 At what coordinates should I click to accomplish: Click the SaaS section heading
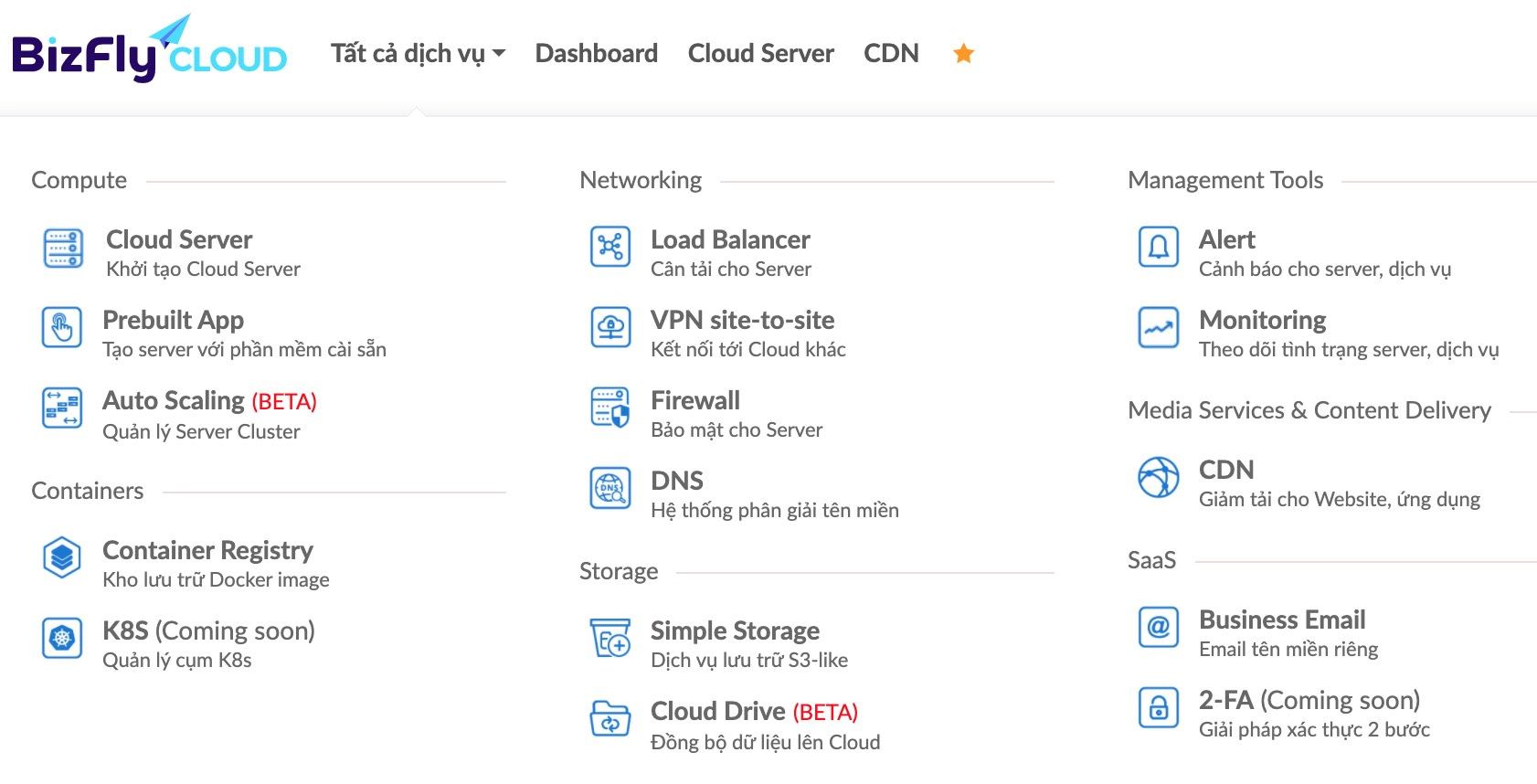(x=1151, y=560)
